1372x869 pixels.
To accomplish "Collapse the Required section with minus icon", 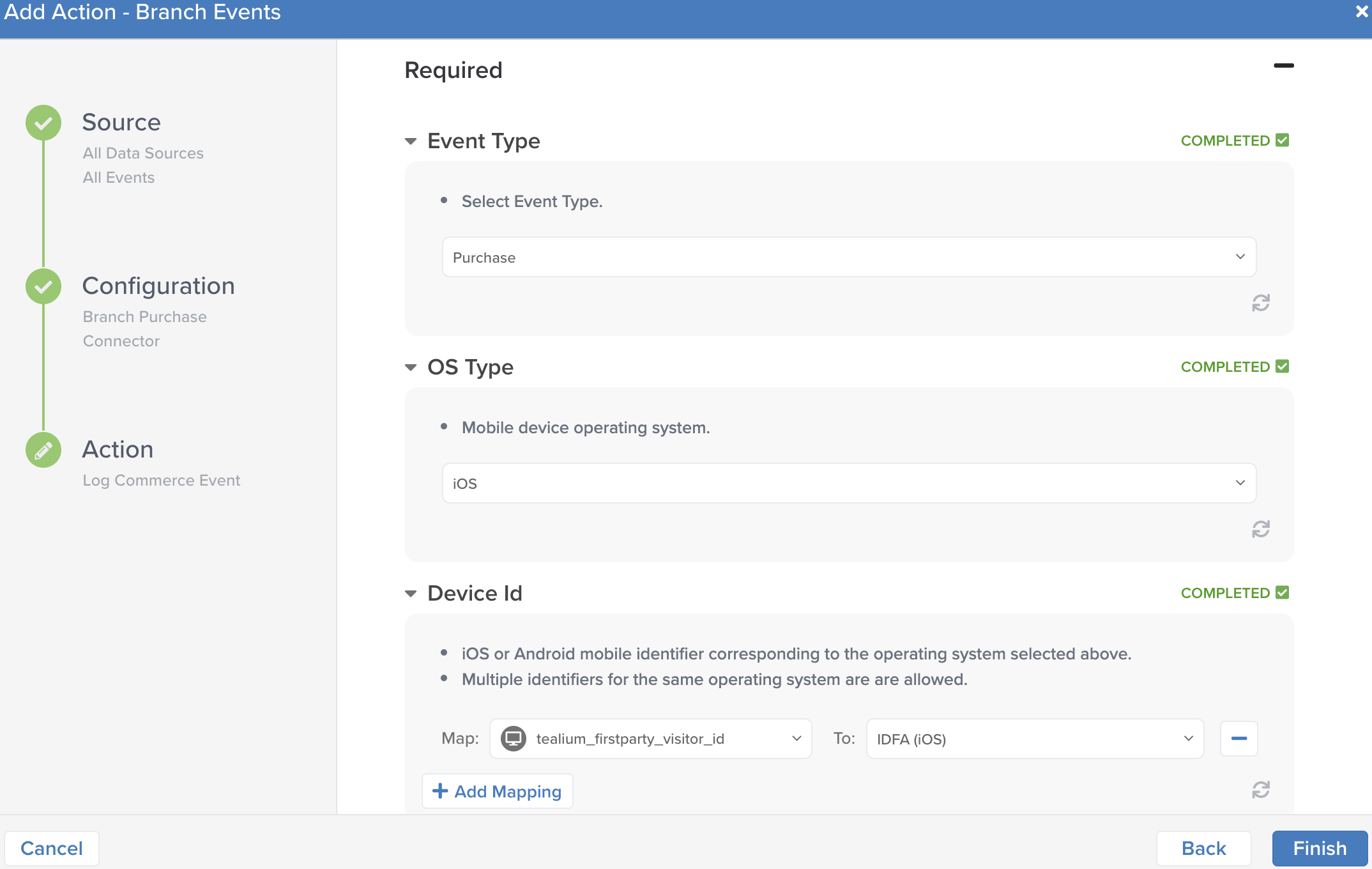I will click(x=1283, y=65).
